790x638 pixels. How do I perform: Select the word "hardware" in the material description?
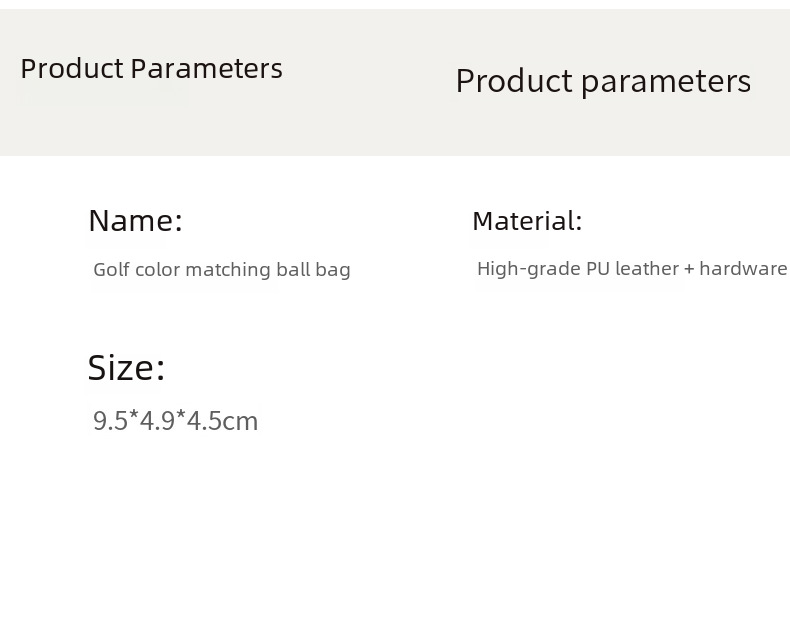click(x=743, y=268)
